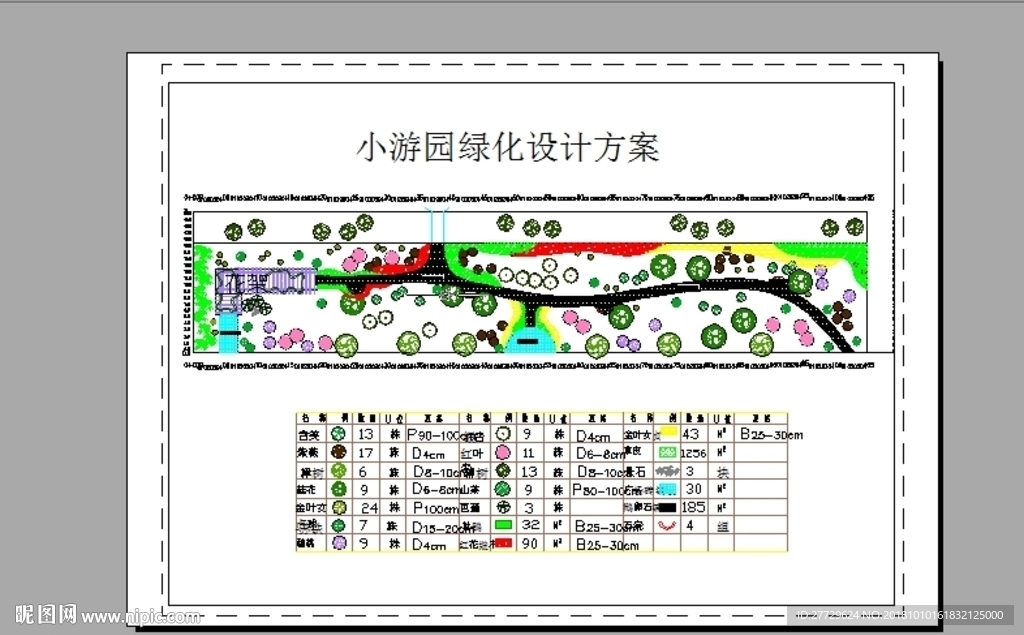This screenshot has width=1024, height=635.
Task: Click the quantity cell showing 185
Action: pyautogui.click(x=693, y=507)
